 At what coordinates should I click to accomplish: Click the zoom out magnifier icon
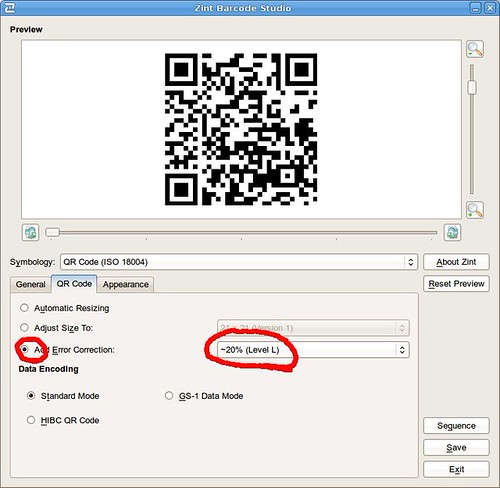(475, 49)
